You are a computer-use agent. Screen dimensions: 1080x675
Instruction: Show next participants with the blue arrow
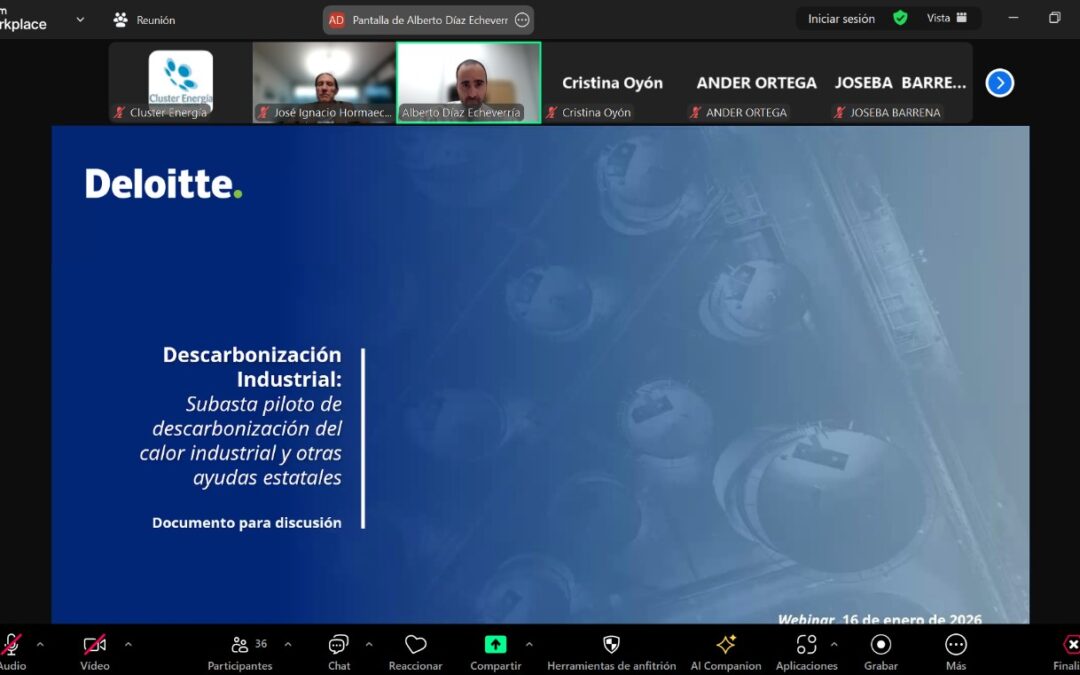999,83
